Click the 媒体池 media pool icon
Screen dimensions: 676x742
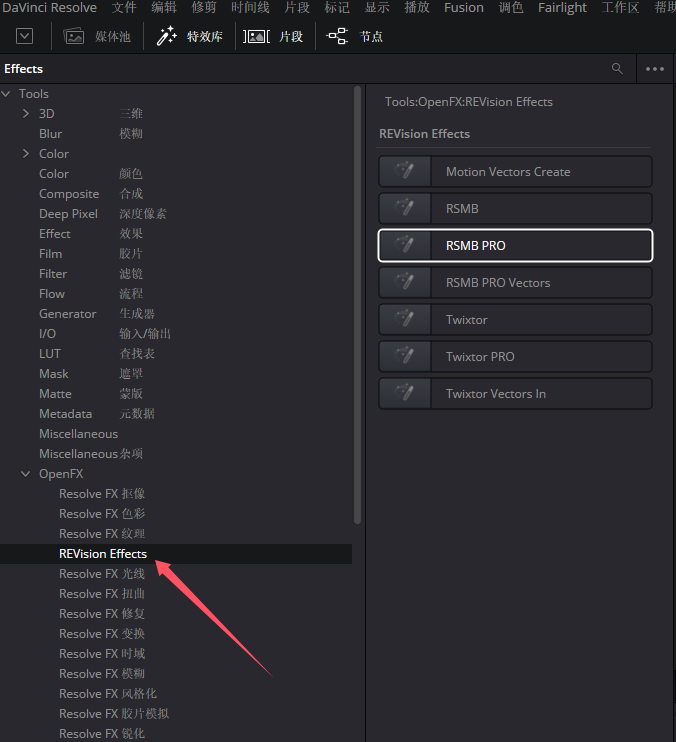[74, 36]
